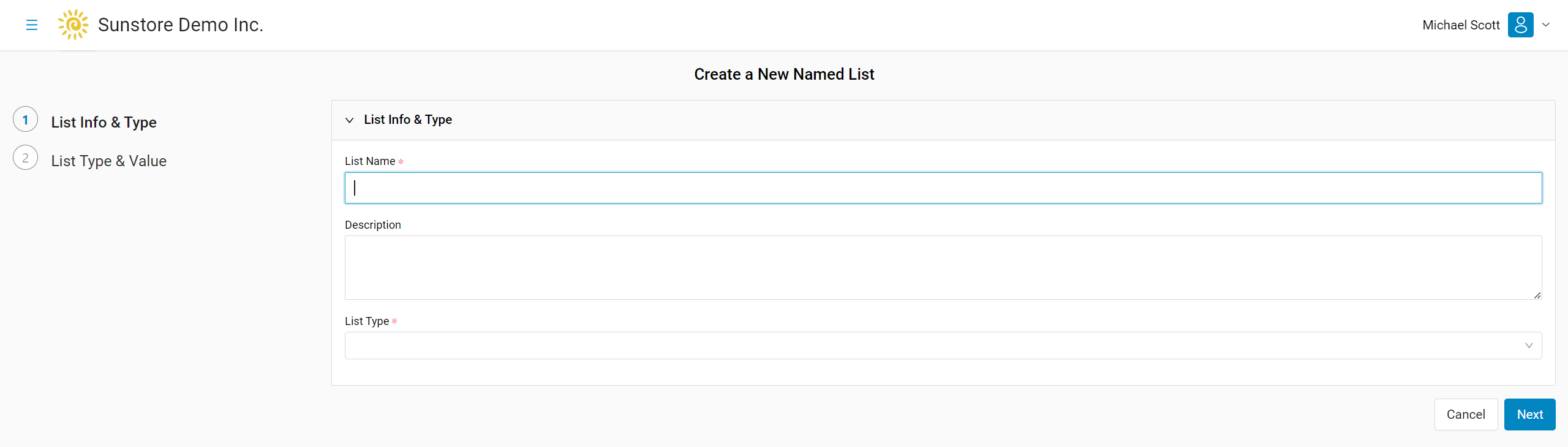Click the List Info & Type panel header
Viewport: 1568px width, 447px height.
[943, 120]
